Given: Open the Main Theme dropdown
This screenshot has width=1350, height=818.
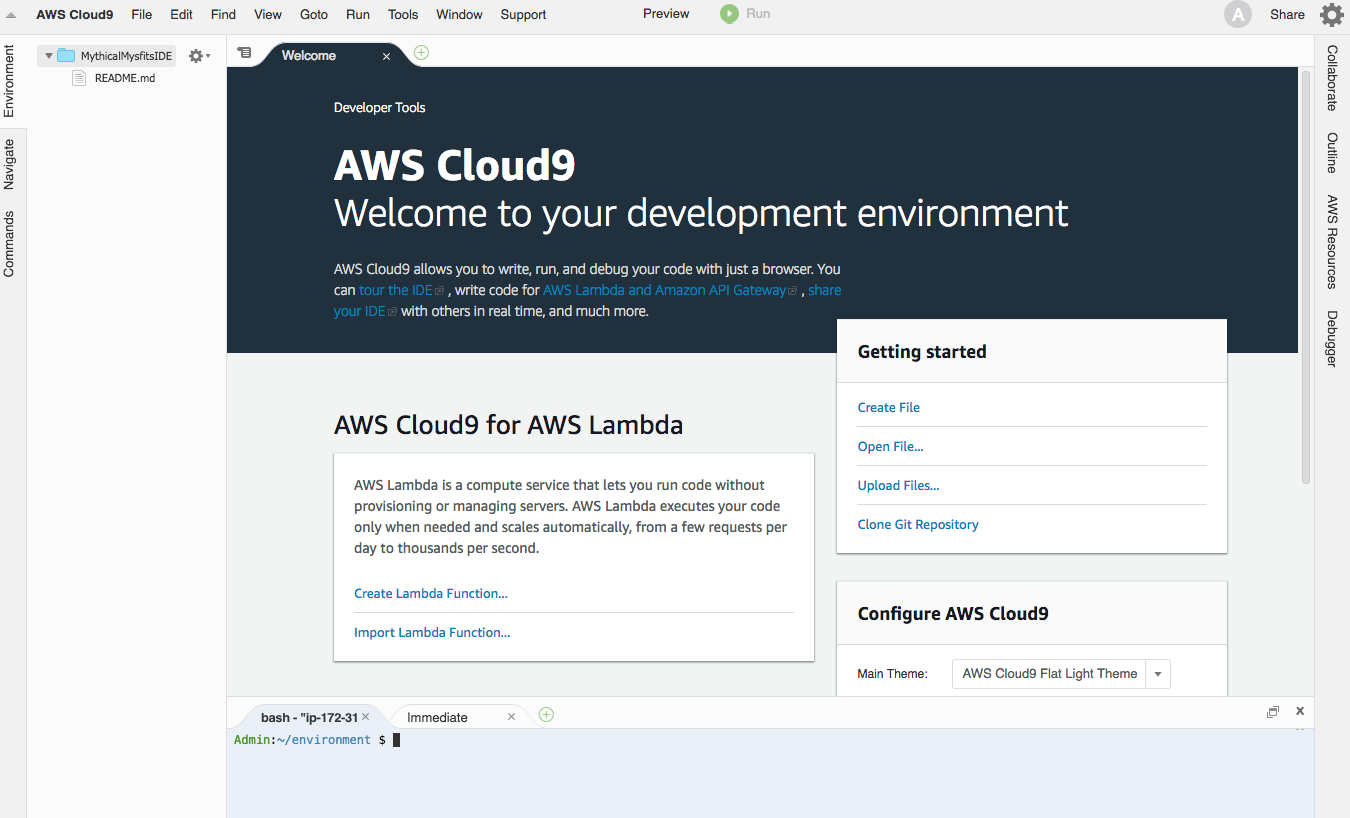Looking at the screenshot, I should pyautogui.click(x=1061, y=674).
